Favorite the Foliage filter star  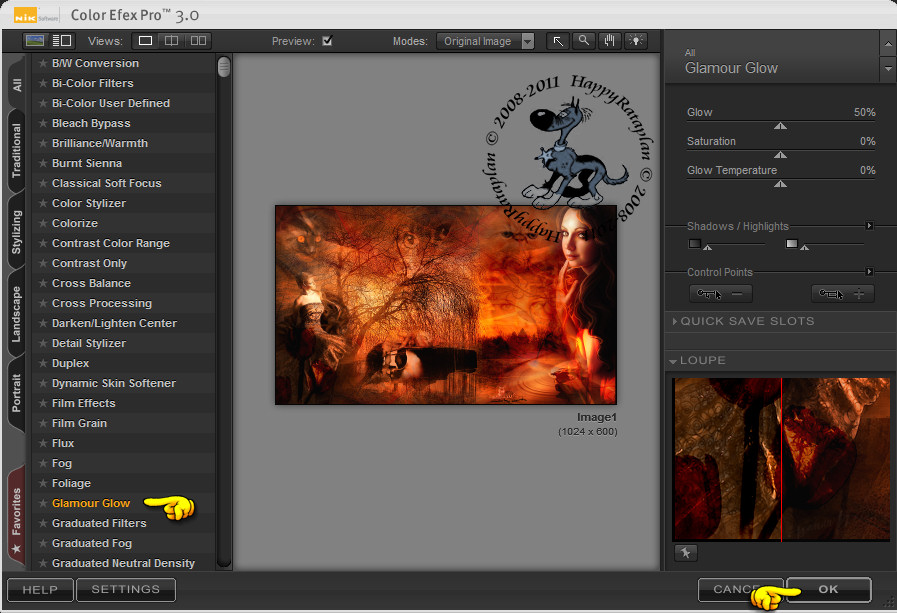(42, 483)
